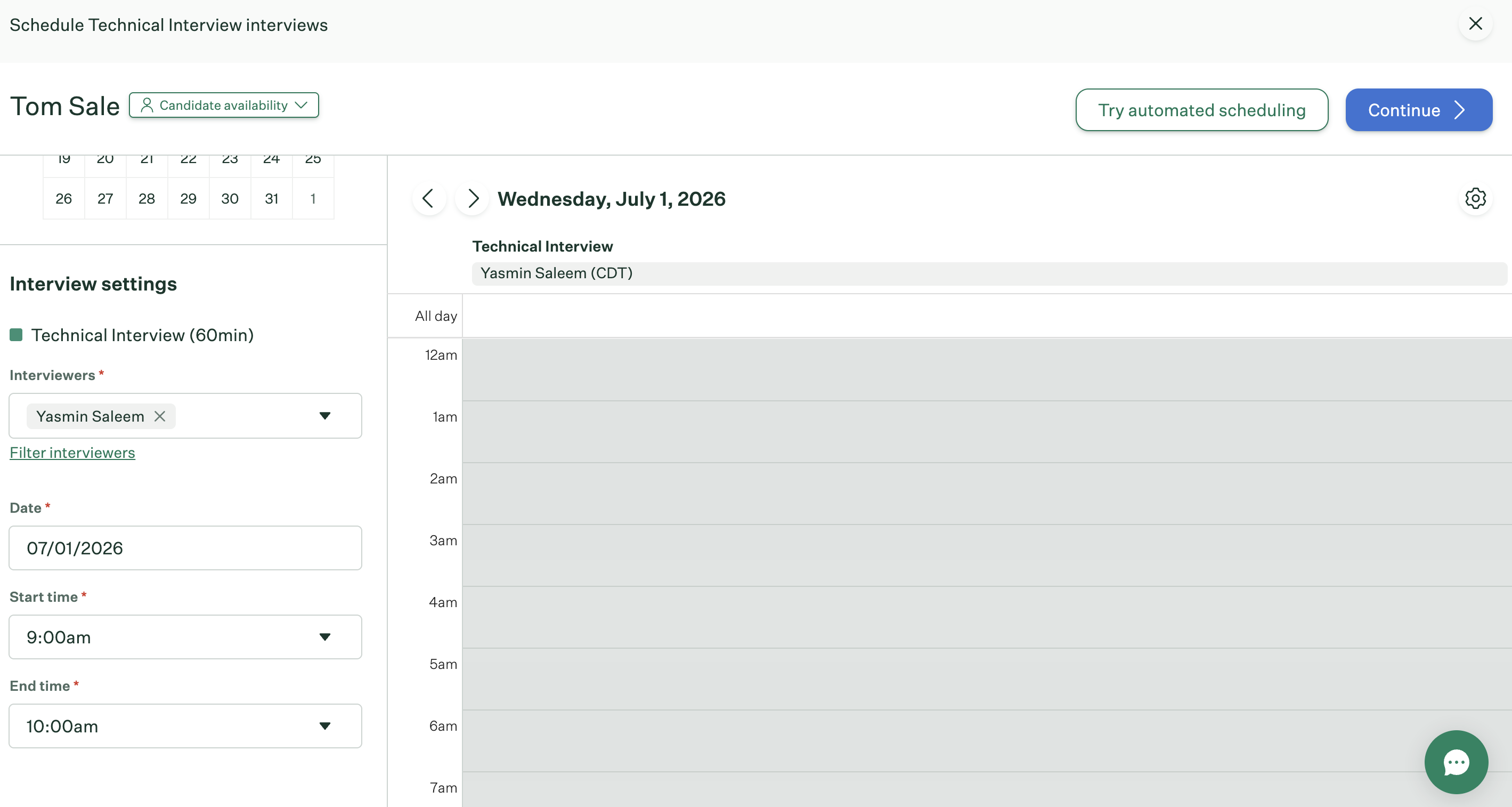This screenshot has width=1512, height=807.
Task: Click Try automated scheduling button
Action: (1201, 110)
